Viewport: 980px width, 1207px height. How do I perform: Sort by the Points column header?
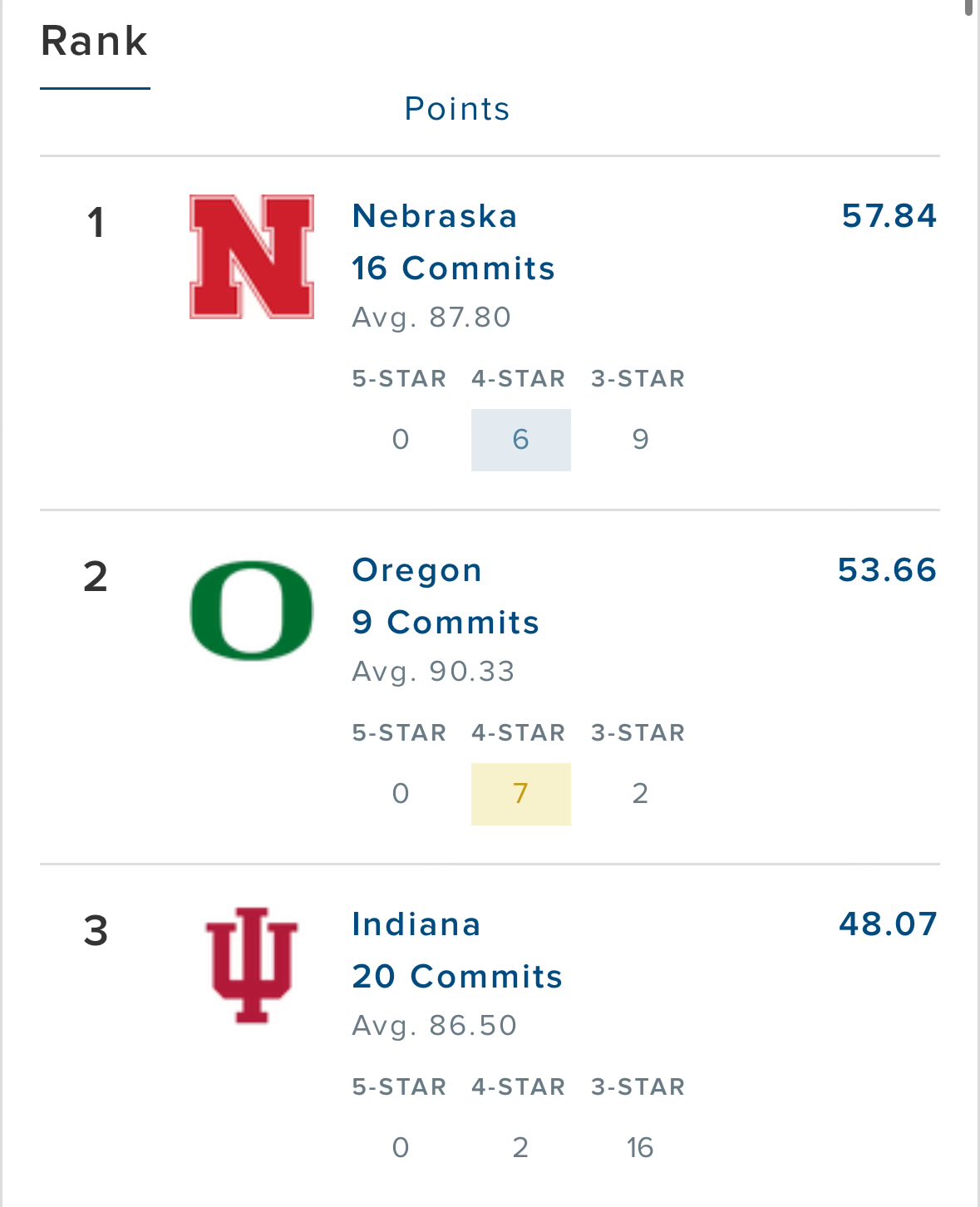point(457,109)
